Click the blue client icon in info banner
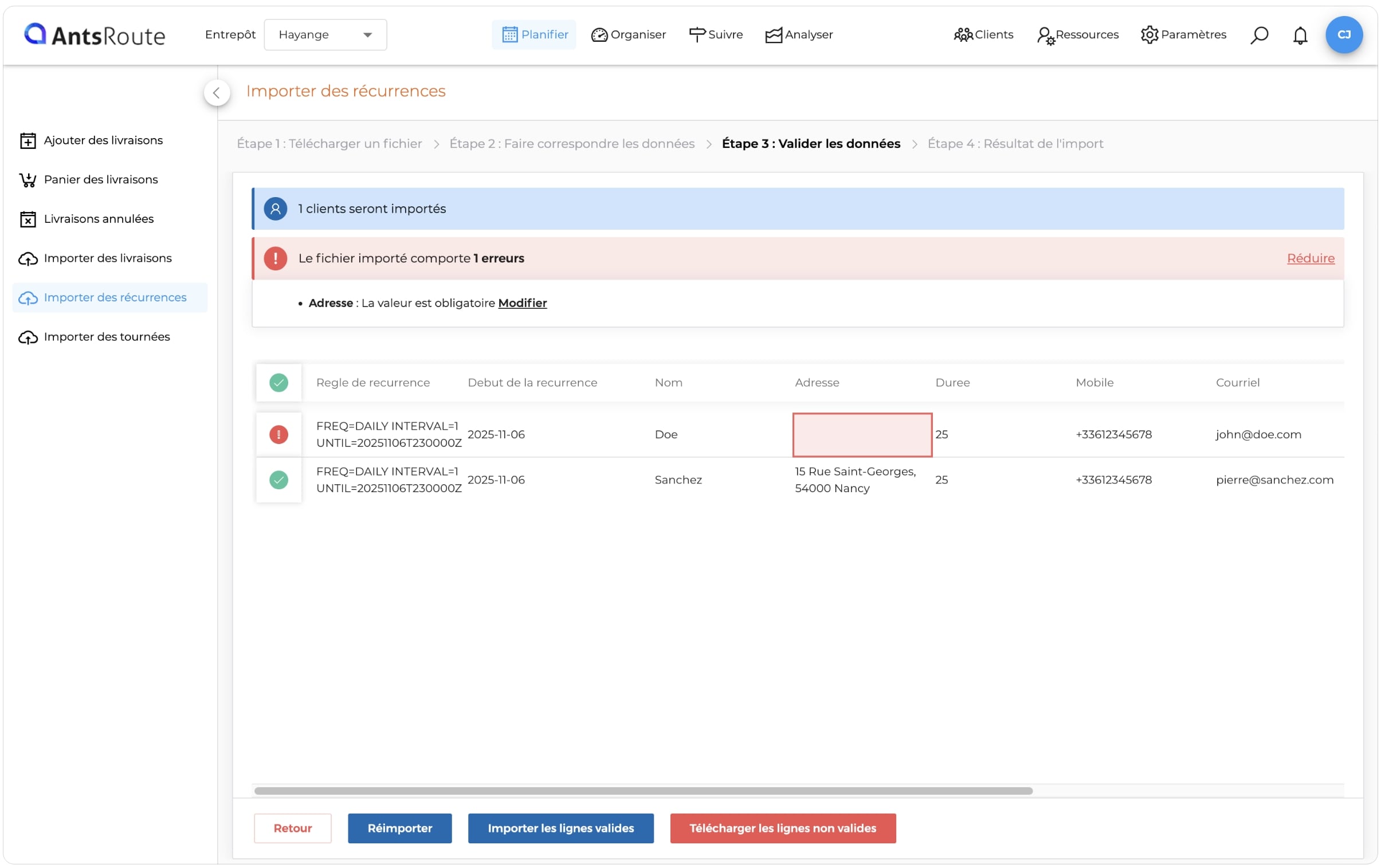Image resolution: width=1381 pixels, height=868 pixels. click(x=275, y=209)
